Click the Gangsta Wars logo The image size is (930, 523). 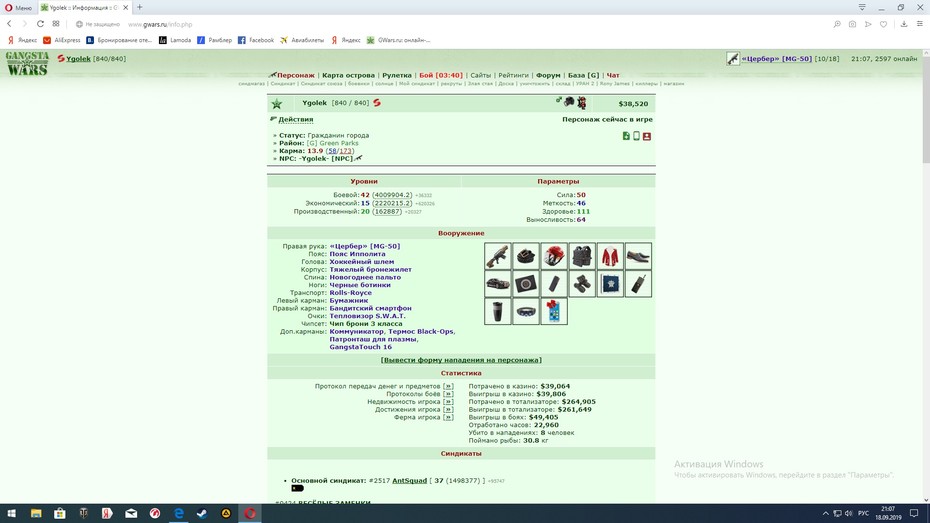tap(27, 63)
